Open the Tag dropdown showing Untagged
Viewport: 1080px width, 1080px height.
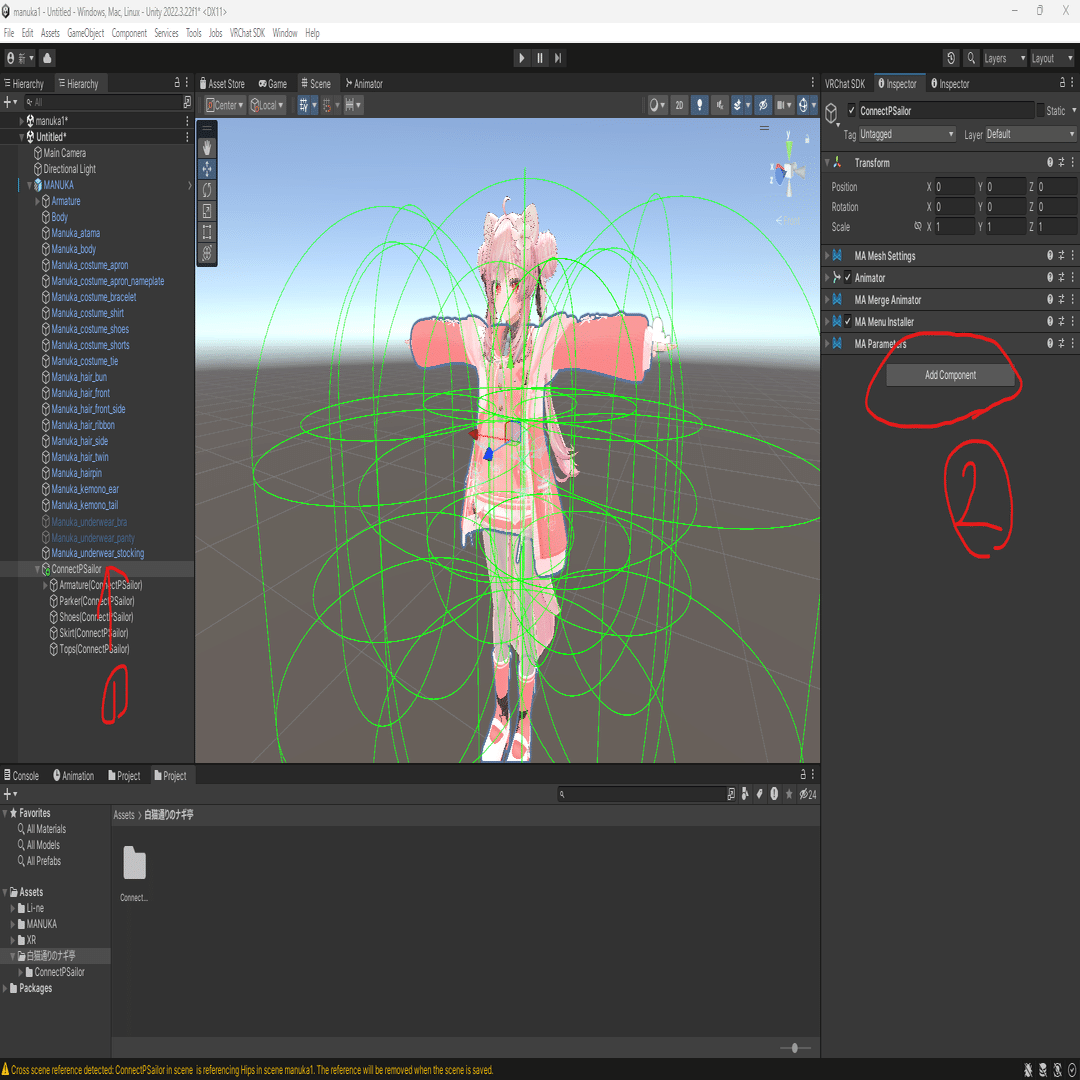point(907,134)
